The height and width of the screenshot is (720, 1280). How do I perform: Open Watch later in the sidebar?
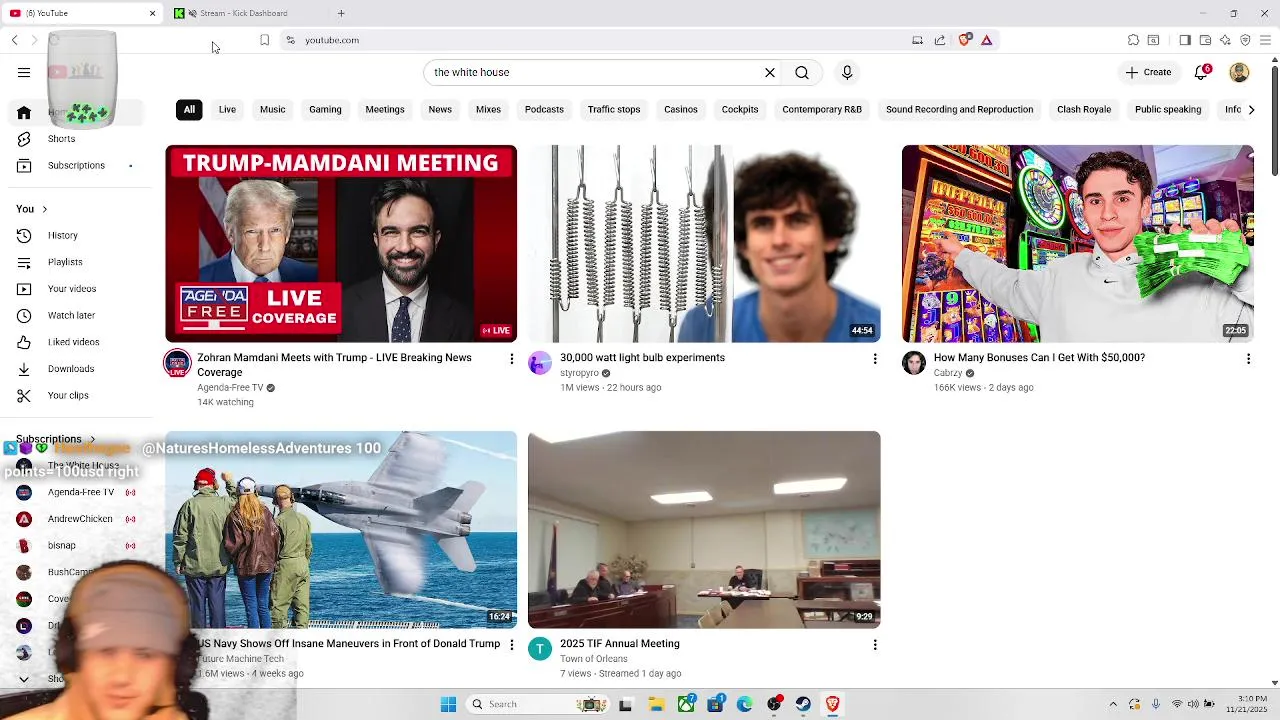[71, 315]
